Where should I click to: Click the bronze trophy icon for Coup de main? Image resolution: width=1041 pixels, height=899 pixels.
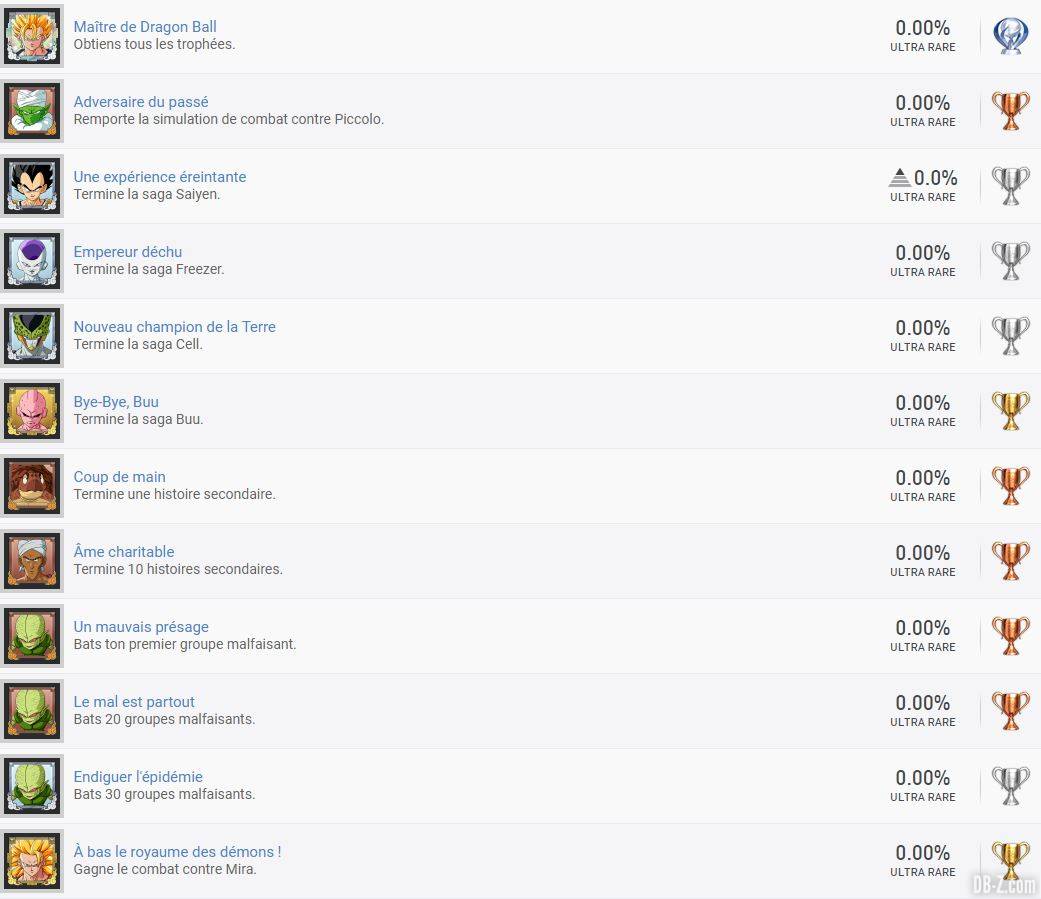click(x=1010, y=486)
